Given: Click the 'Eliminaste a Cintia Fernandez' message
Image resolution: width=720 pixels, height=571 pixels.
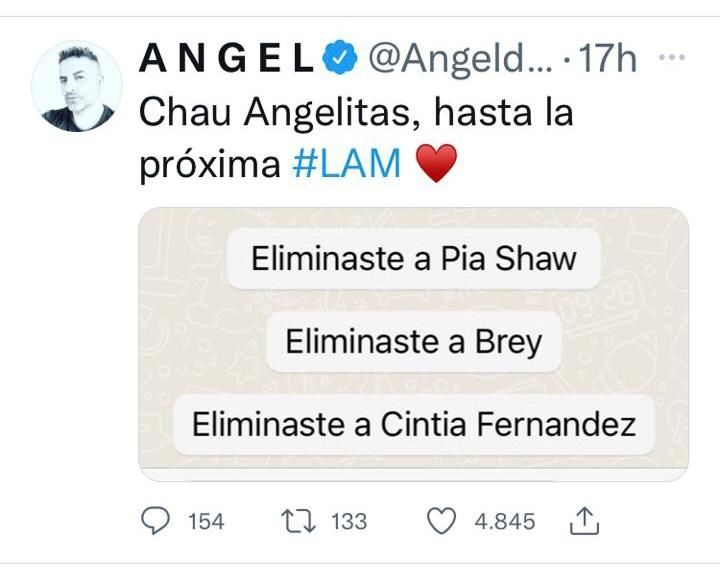Looking at the screenshot, I should (414, 425).
